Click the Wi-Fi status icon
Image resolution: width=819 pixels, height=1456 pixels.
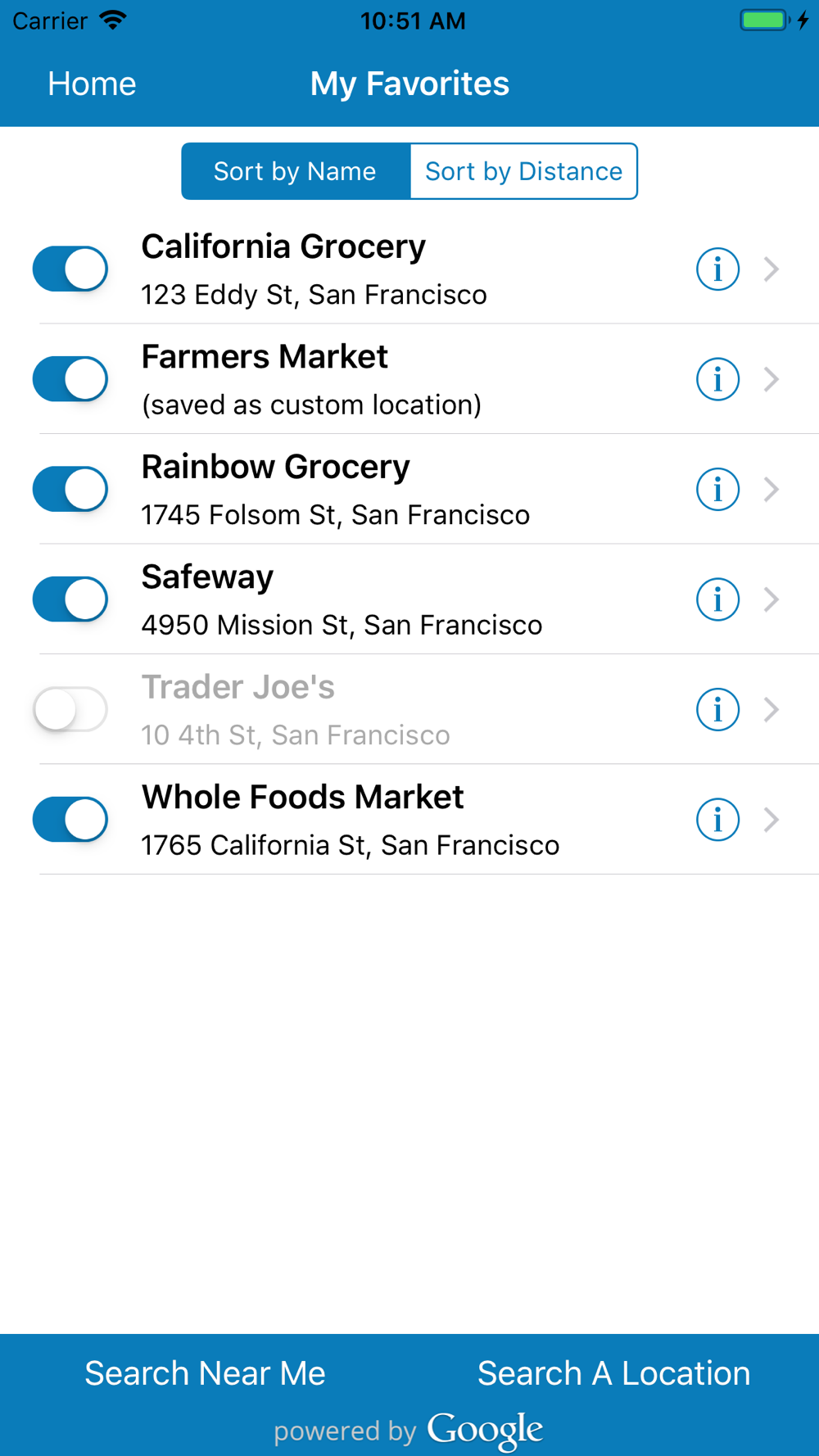(112, 20)
